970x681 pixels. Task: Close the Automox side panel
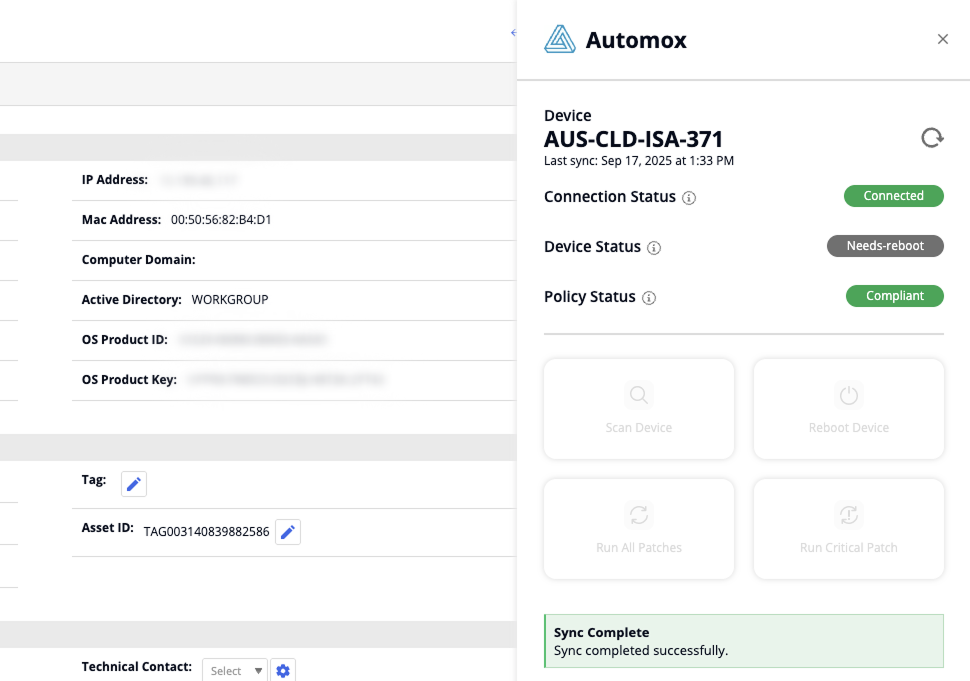tap(943, 39)
